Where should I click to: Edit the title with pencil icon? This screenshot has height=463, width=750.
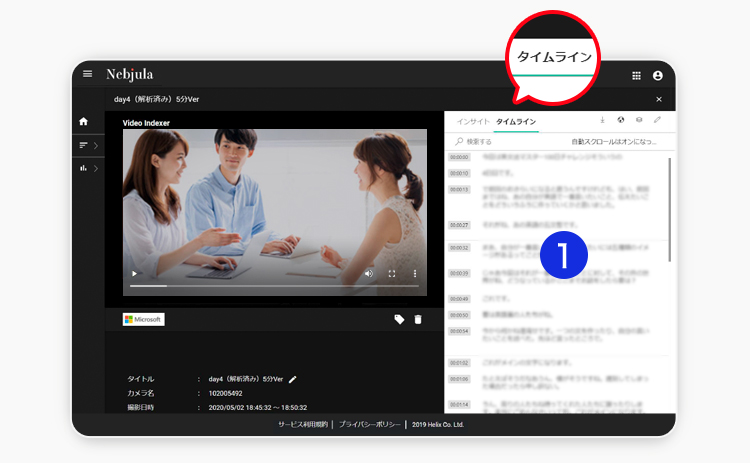(x=293, y=379)
